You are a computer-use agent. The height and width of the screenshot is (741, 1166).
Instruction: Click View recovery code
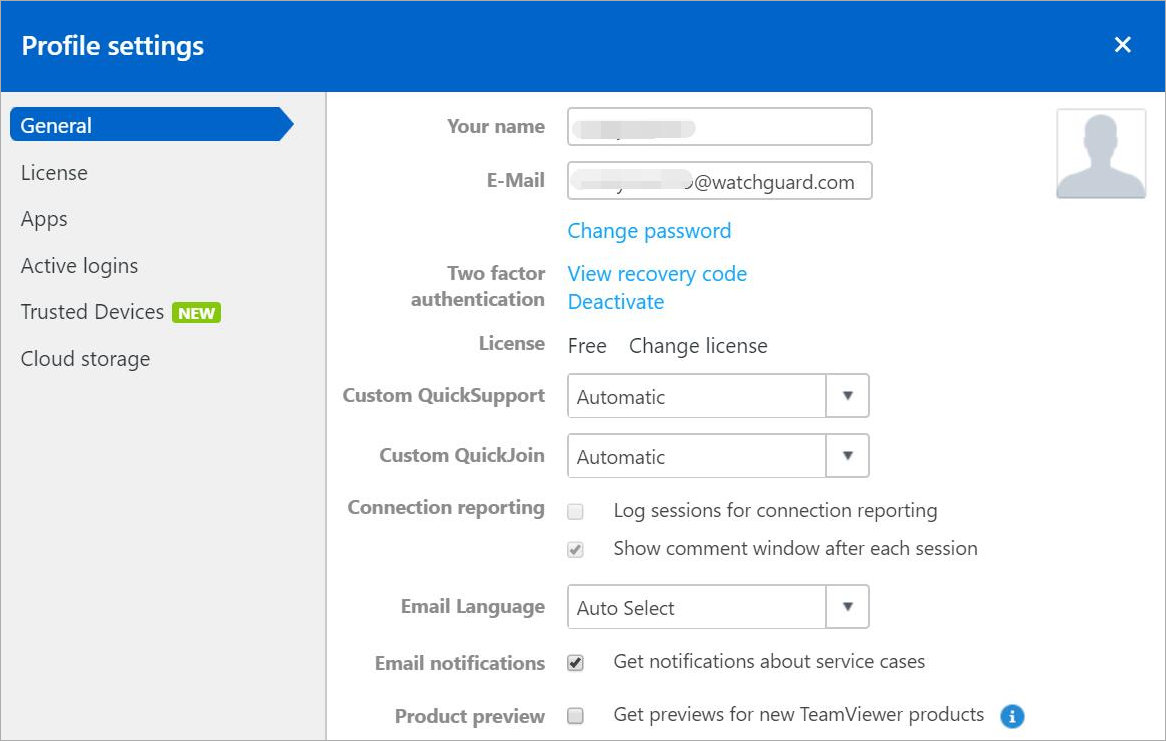coord(657,273)
